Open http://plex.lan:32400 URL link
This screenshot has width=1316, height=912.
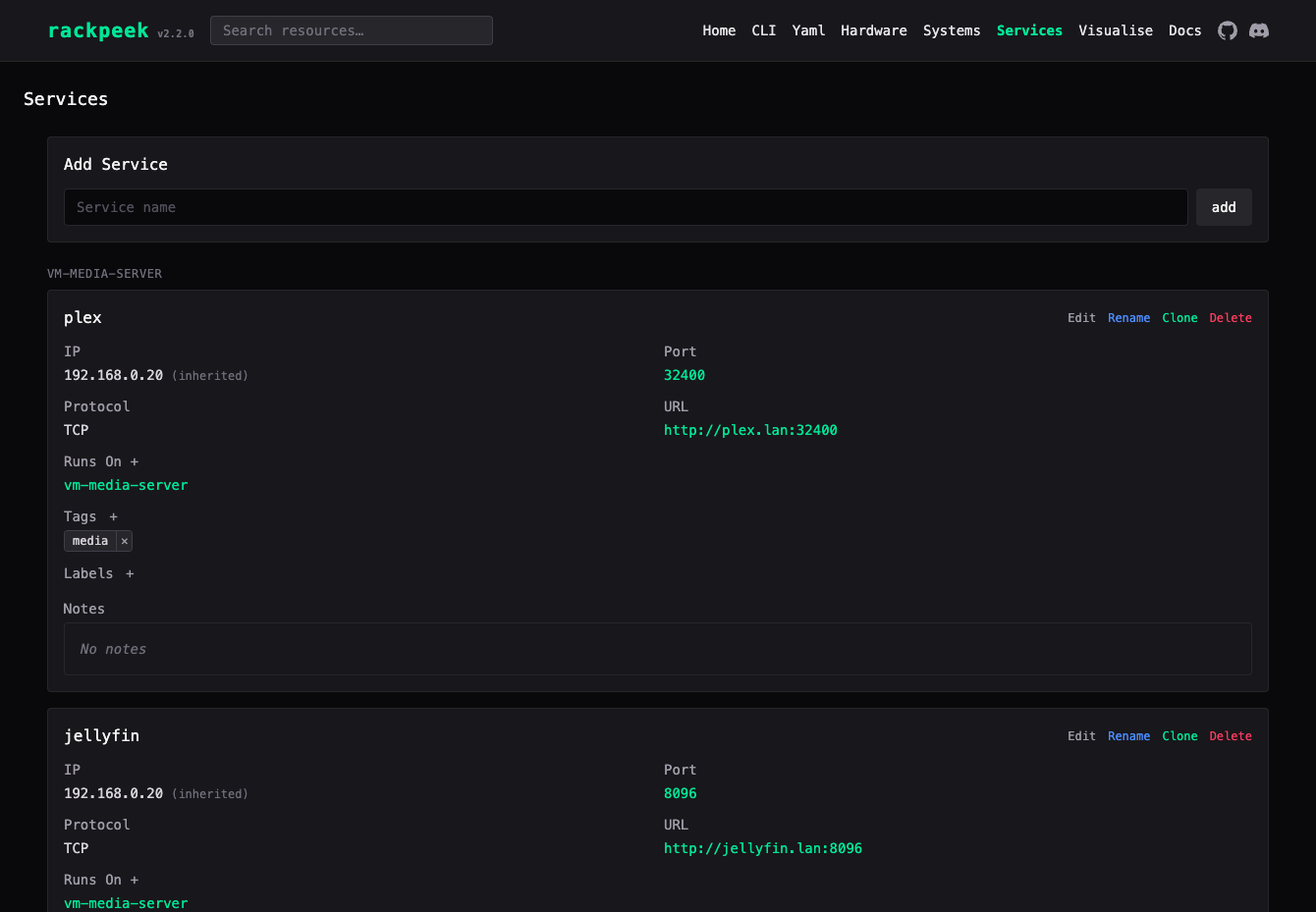coord(750,430)
